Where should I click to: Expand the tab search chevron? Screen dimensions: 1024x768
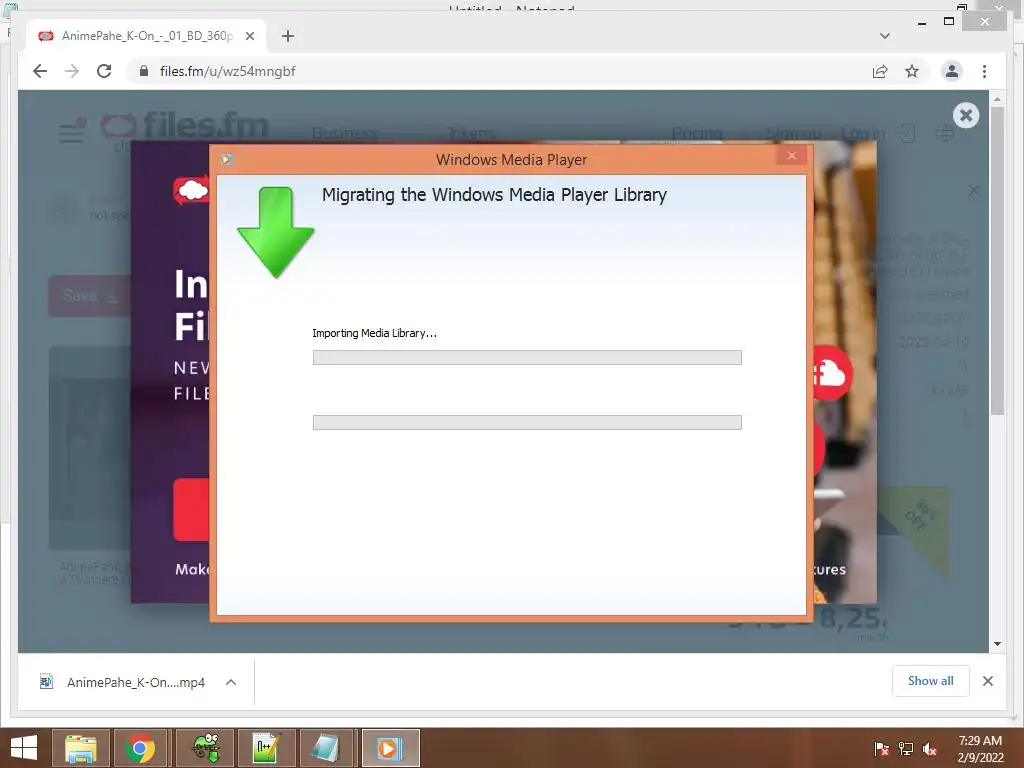coord(884,36)
